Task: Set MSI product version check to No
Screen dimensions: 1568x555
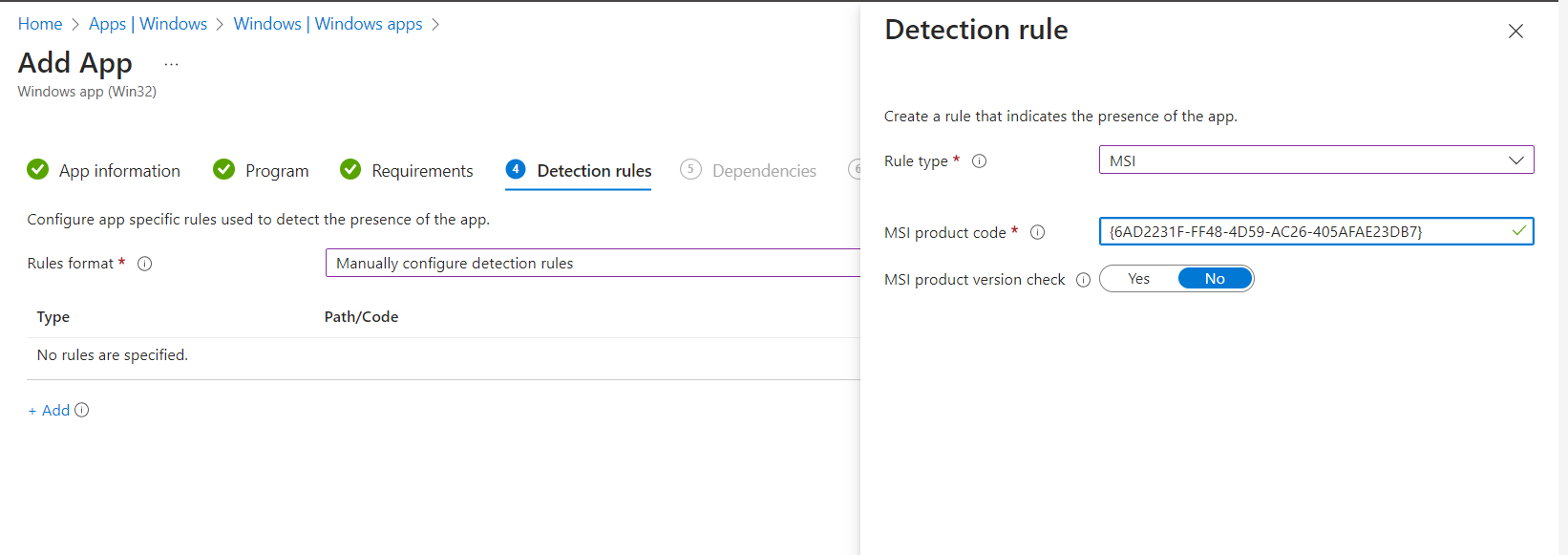Action: (x=1214, y=279)
